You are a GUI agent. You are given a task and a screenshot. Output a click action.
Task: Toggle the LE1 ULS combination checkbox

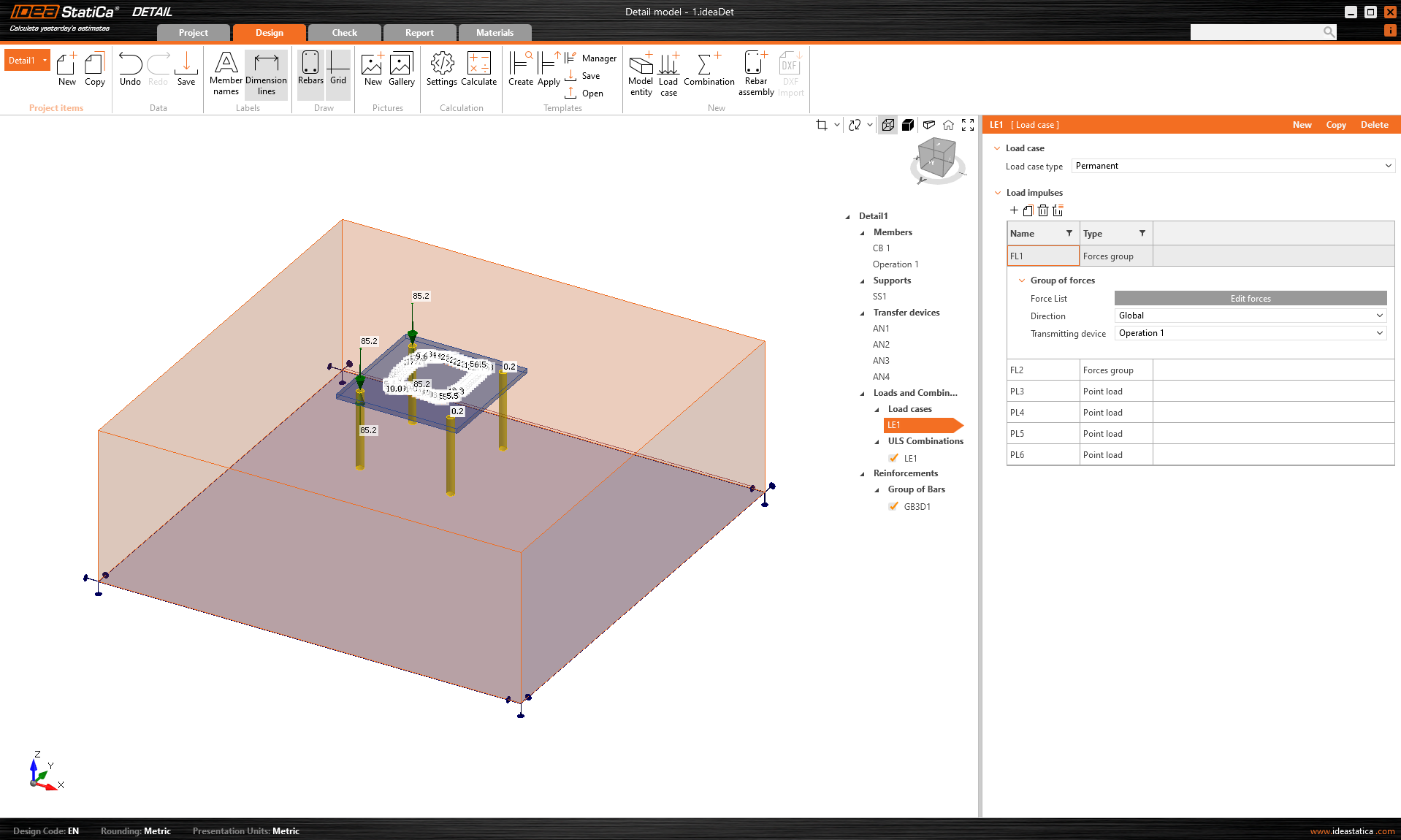(x=893, y=458)
